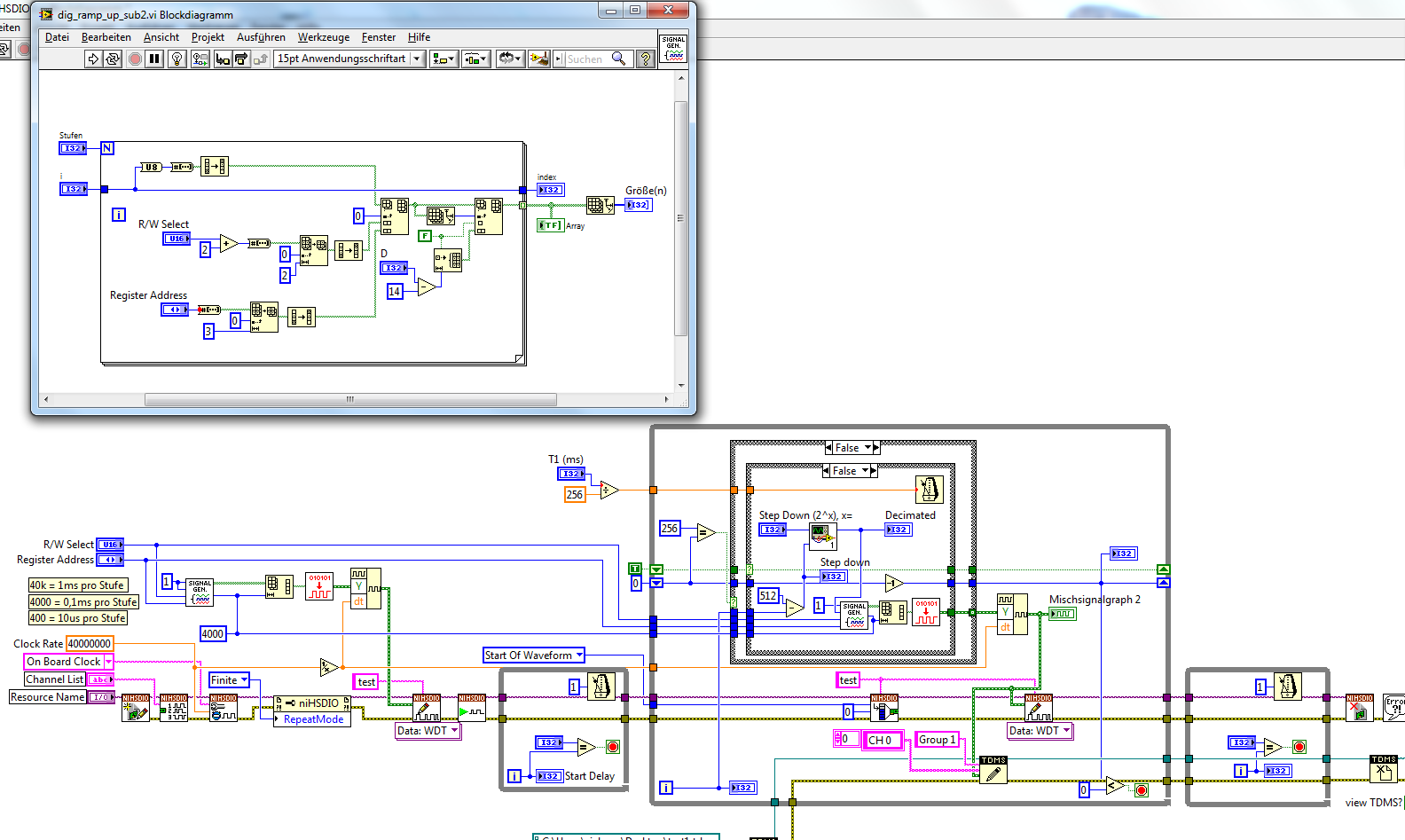Image resolution: width=1405 pixels, height=840 pixels.
Task: Select the niHSDIO Close session node
Action: click(x=1359, y=707)
